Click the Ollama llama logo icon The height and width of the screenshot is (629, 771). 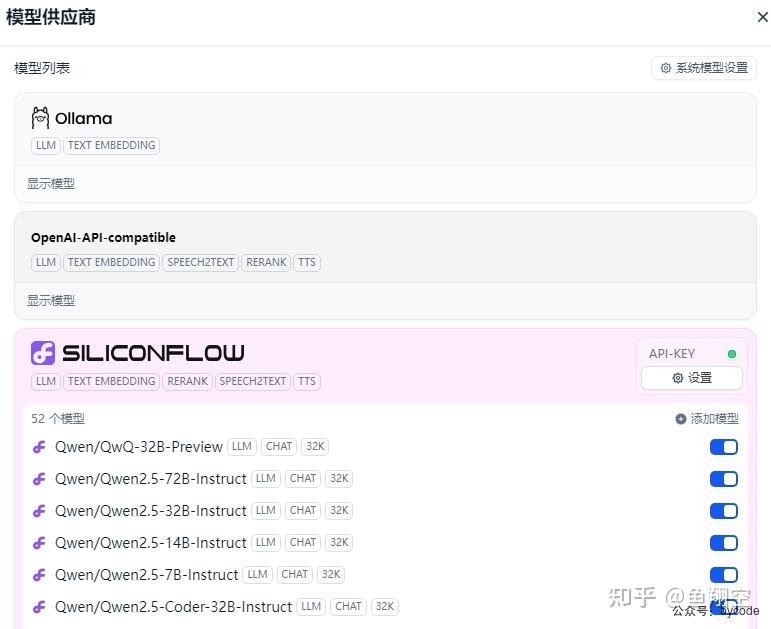point(40,118)
